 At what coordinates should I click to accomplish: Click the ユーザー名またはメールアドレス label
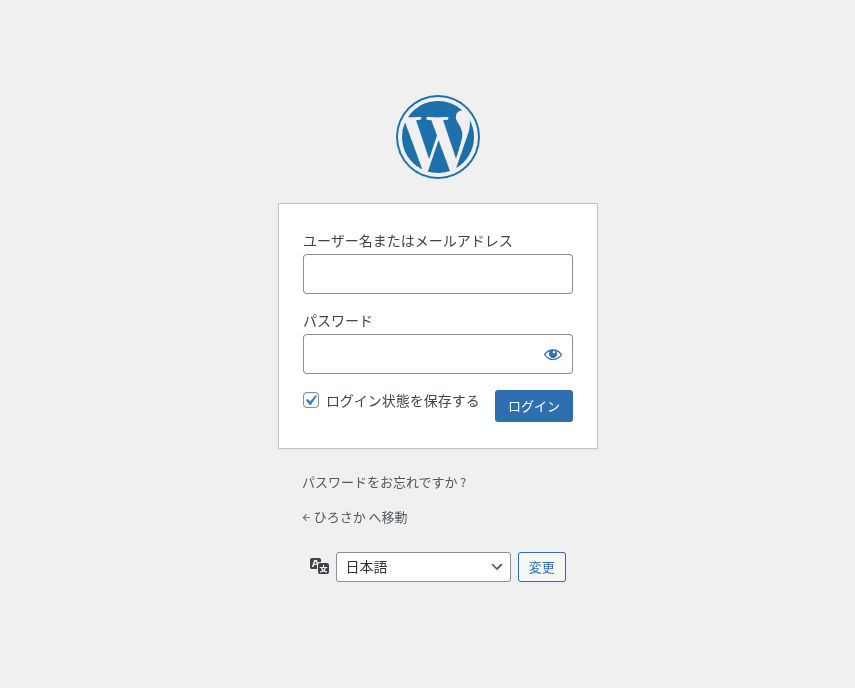407,241
